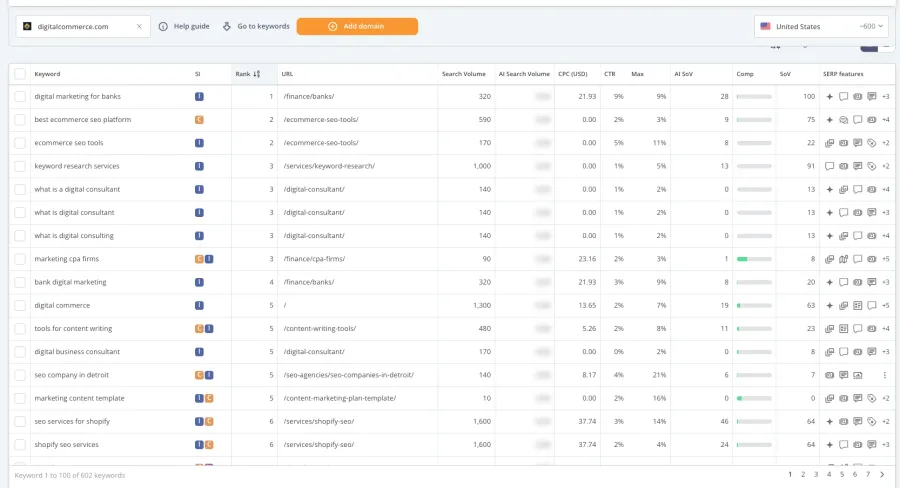Click the download arrow icon beside 'Go to keywords'
900x488 pixels.
point(227,26)
